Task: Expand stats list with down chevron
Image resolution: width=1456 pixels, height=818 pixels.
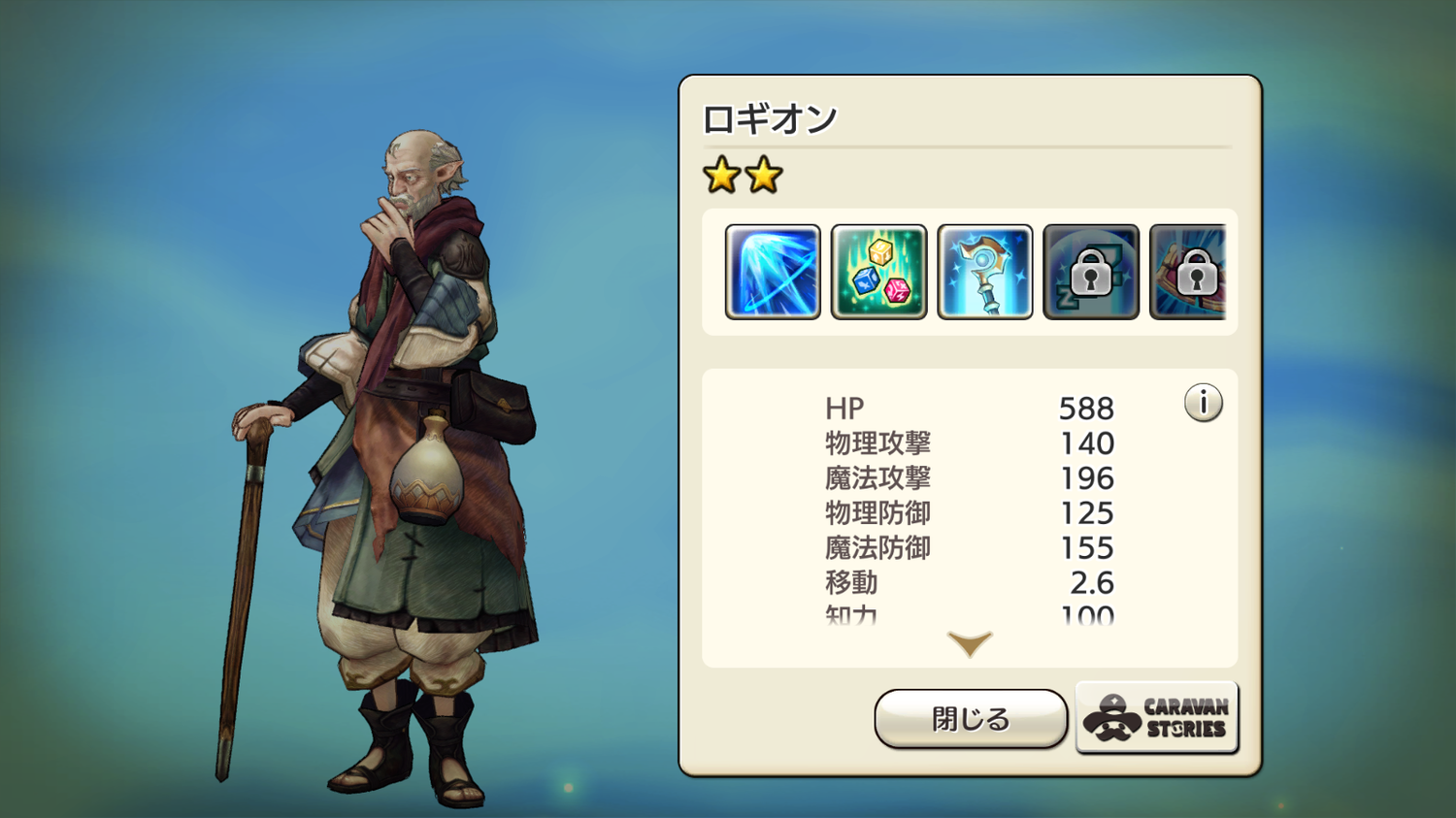Action: [x=970, y=643]
